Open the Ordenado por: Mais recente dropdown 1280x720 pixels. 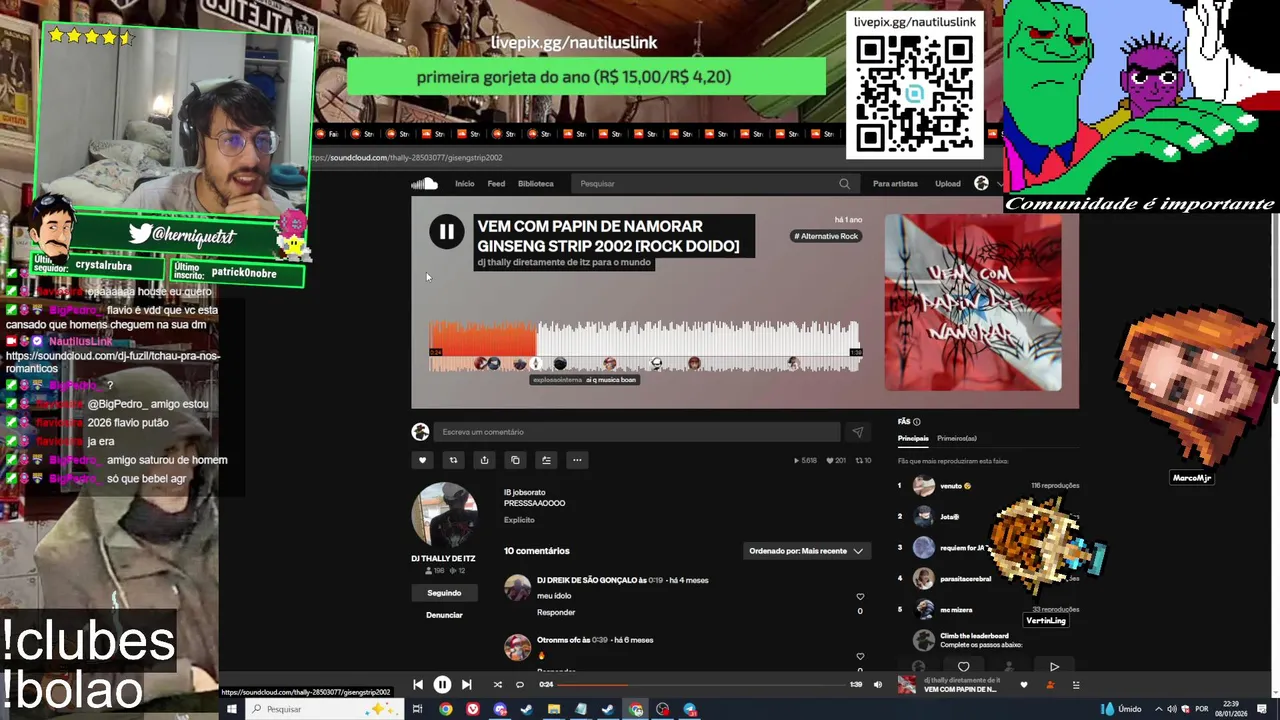coord(806,551)
